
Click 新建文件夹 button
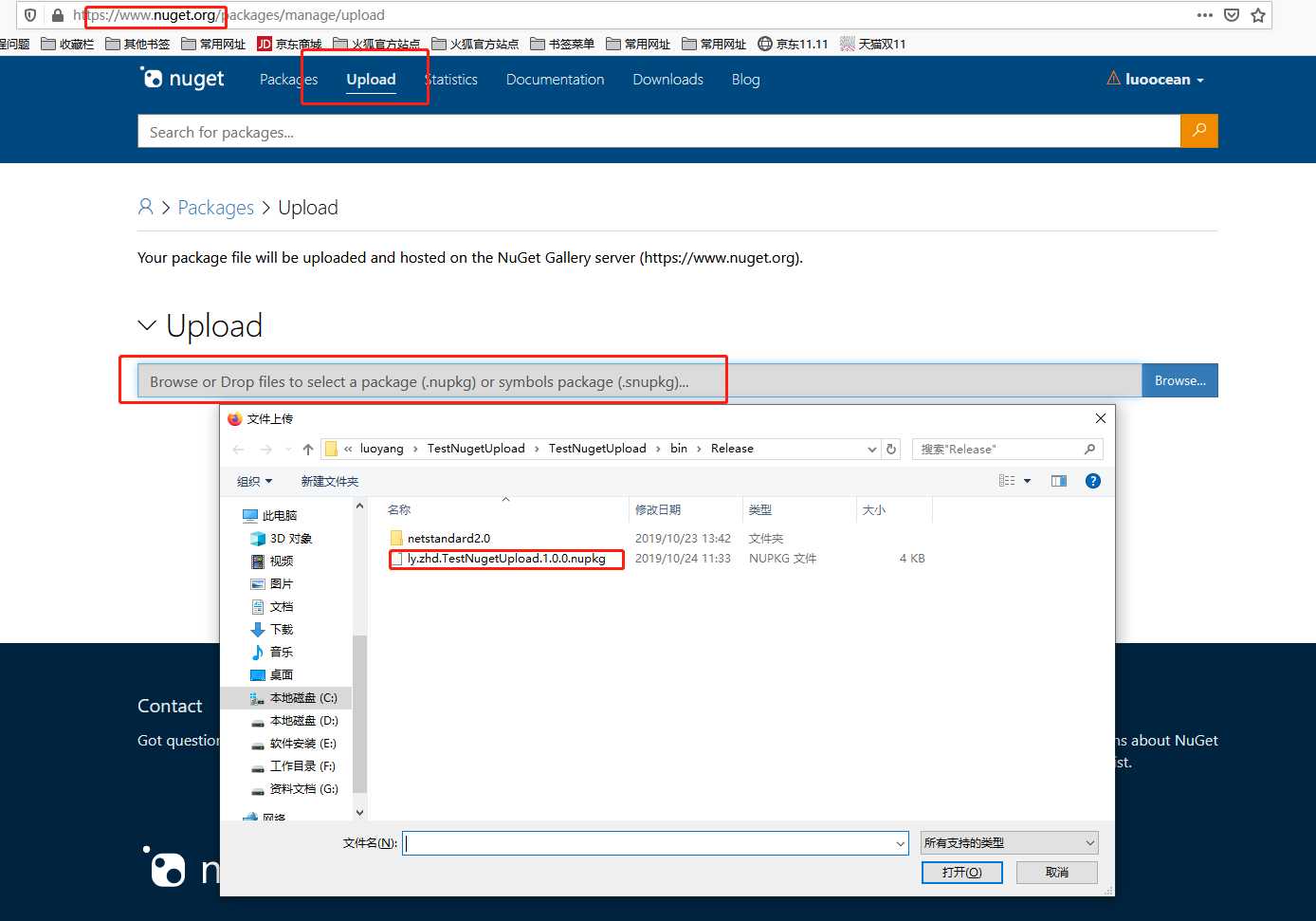point(329,481)
